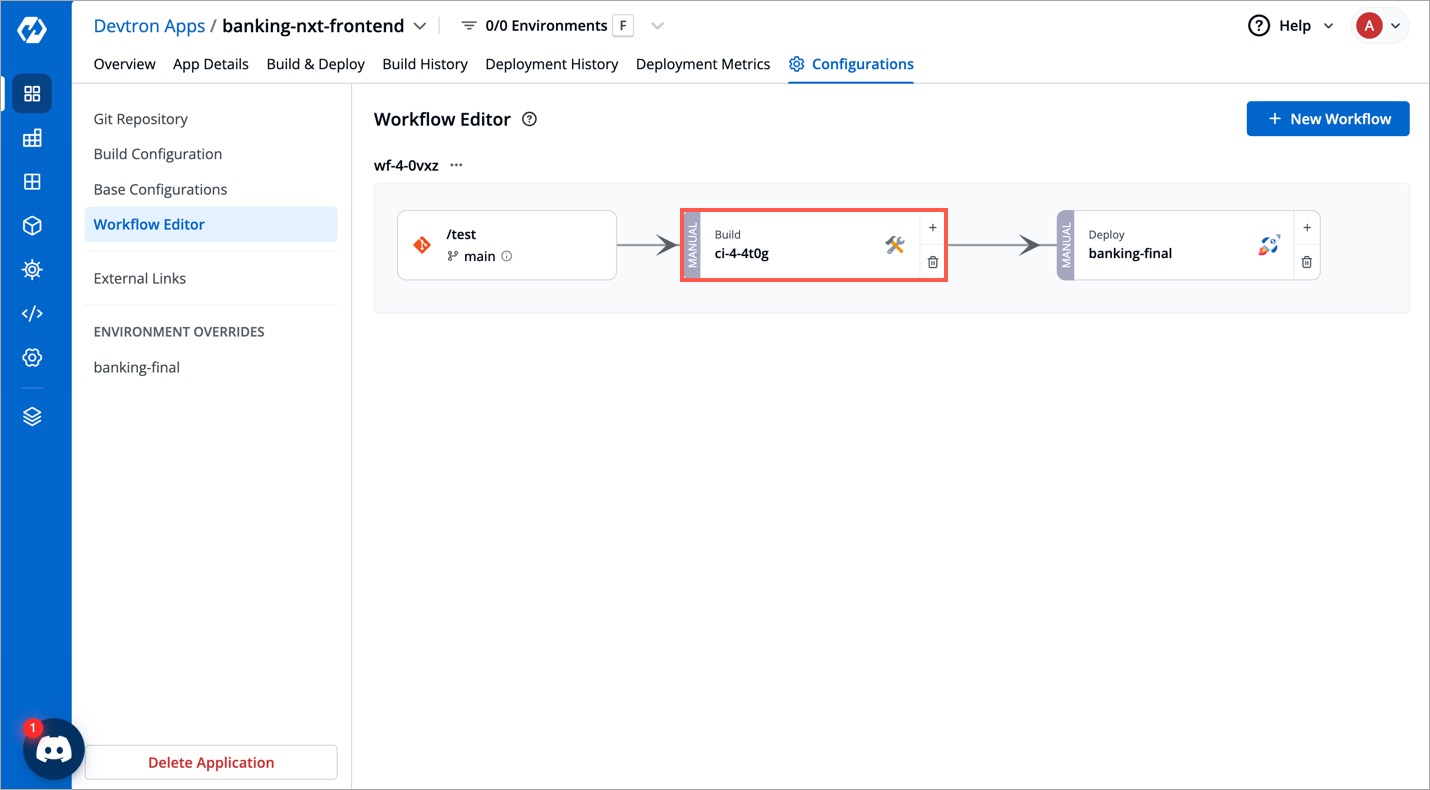Select the Applications grid icon in the sidebar
This screenshot has height=790, width=1430.
[32, 93]
